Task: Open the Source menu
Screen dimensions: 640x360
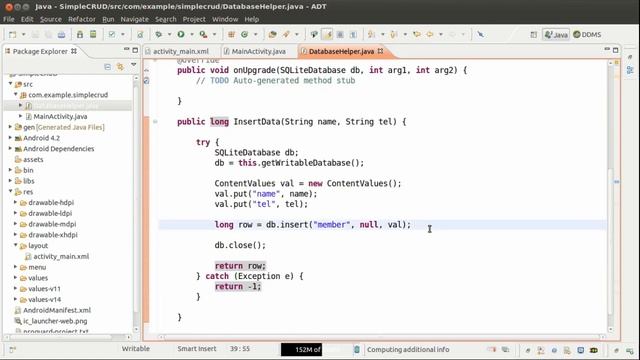Action: click(x=51, y=19)
